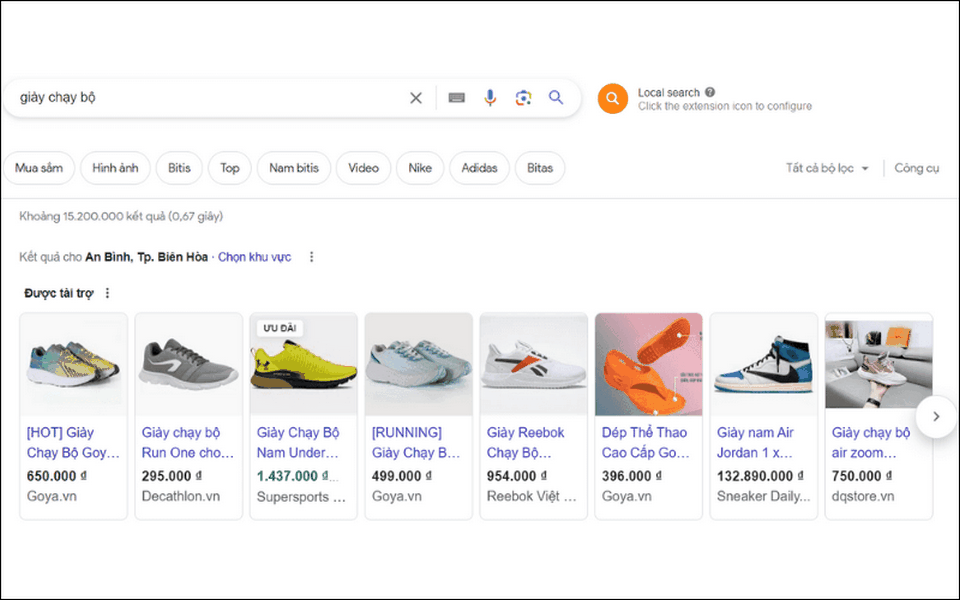Open Dép Thể Thao Cao Cấp link
960x600 pixels.
tap(645, 443)
